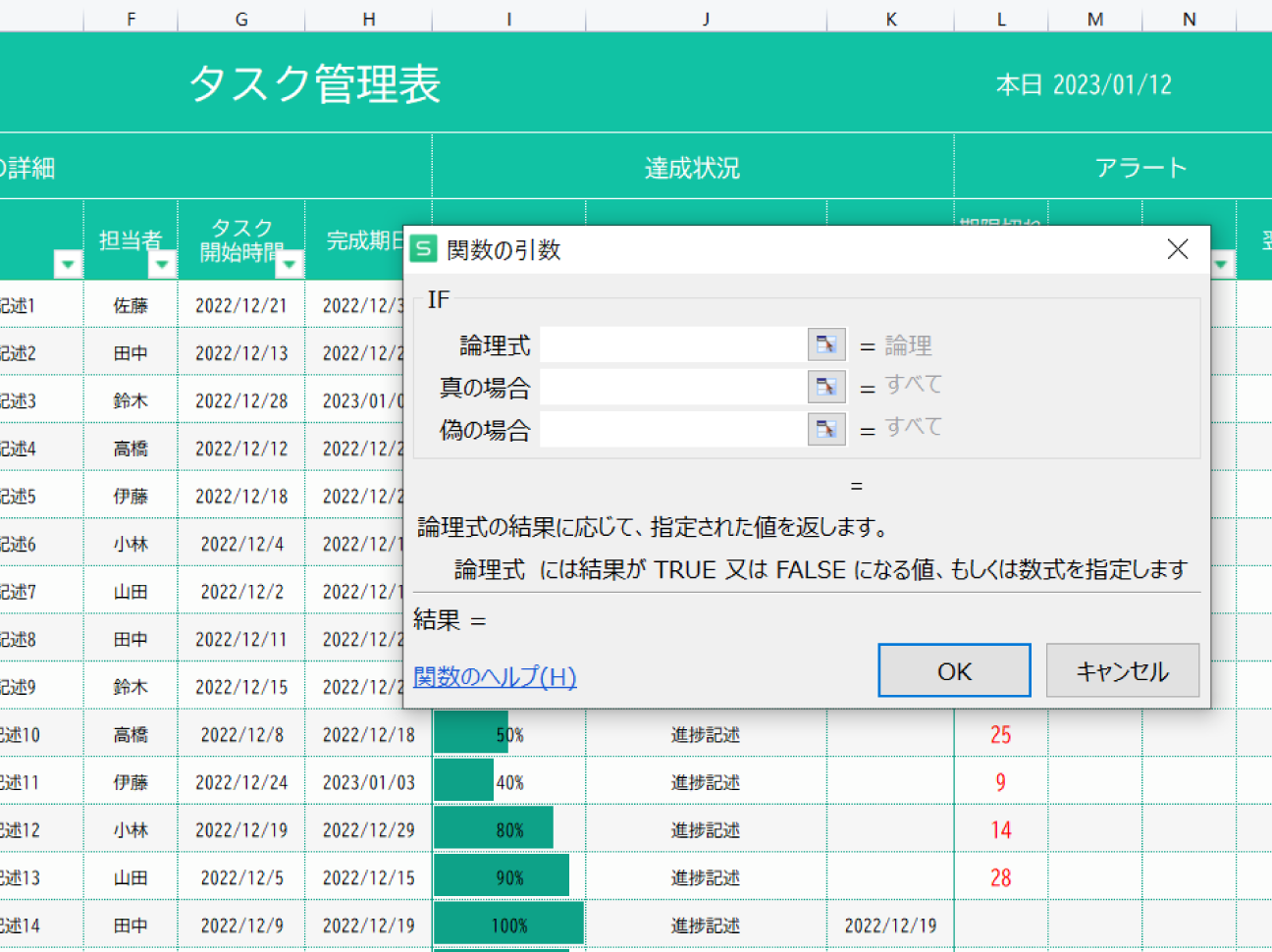Click 進捗記述 cell in the 100% row
This screenshot has width=1272, height=952.
point(706,925)
